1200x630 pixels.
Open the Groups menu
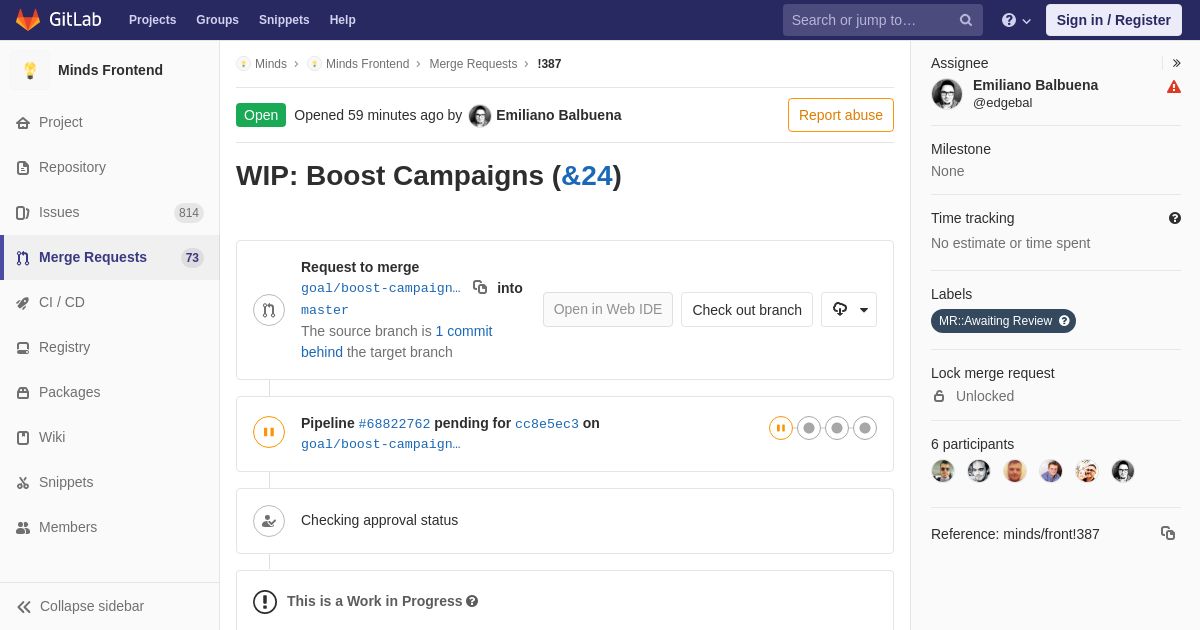pos(217,20)
